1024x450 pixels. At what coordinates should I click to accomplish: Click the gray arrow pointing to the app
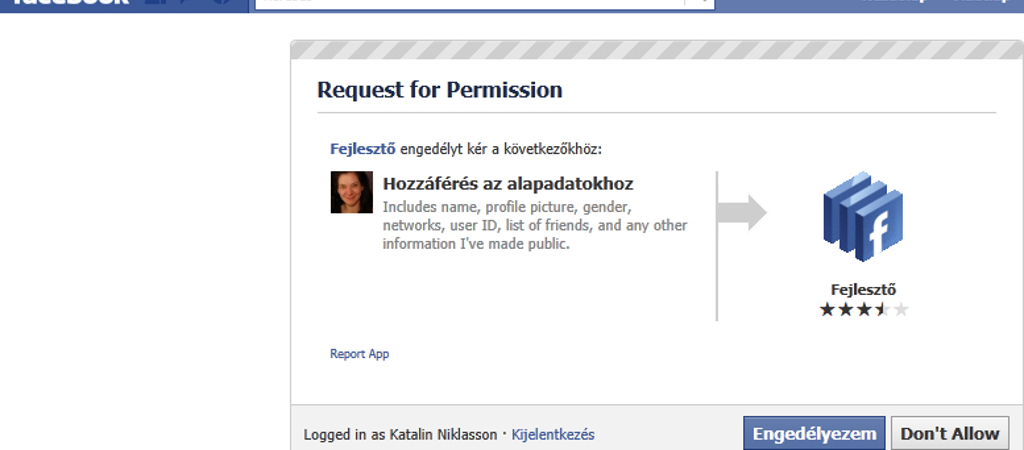pos(742,212)
